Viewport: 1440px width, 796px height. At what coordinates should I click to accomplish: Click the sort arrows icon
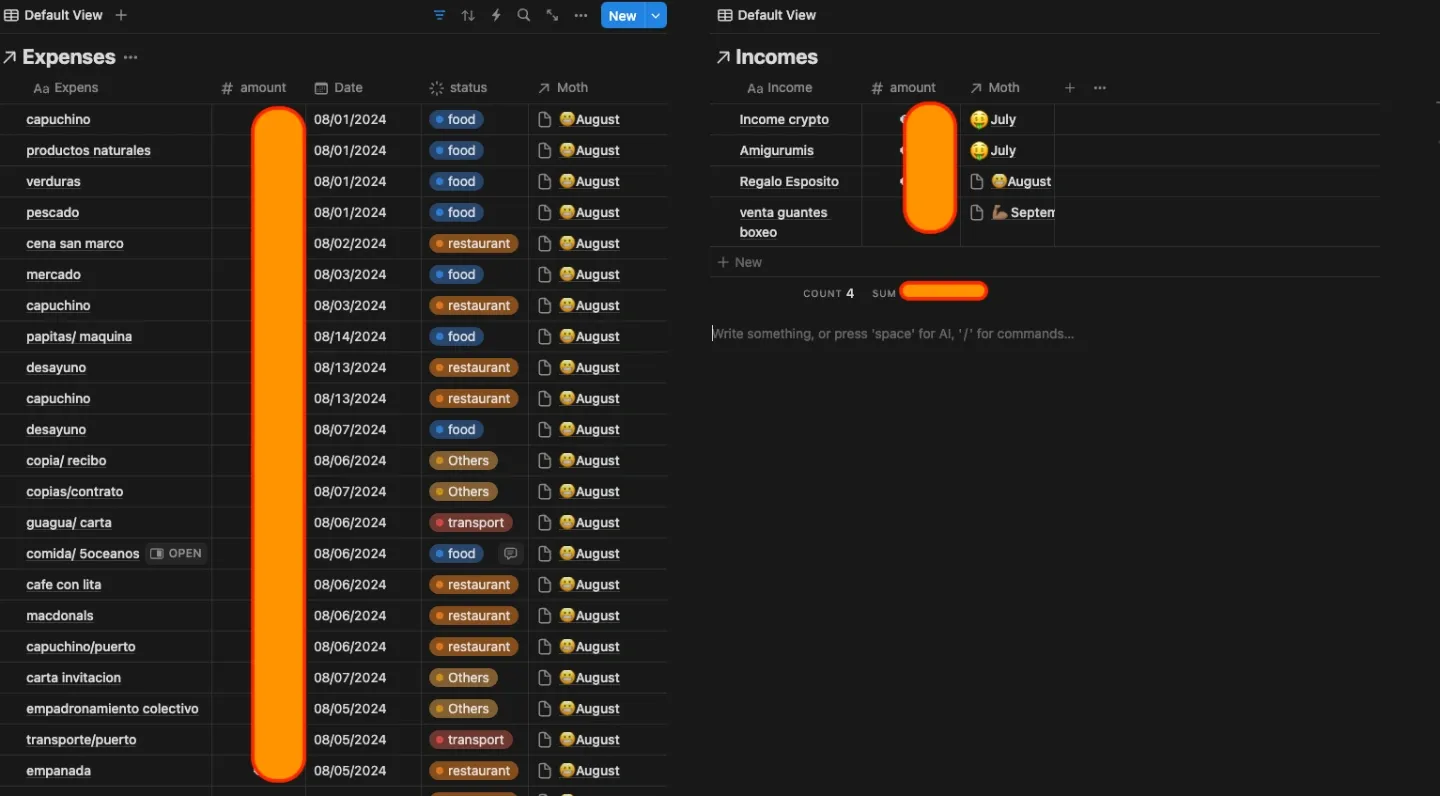pyautogui.click(x=468, y=16)
